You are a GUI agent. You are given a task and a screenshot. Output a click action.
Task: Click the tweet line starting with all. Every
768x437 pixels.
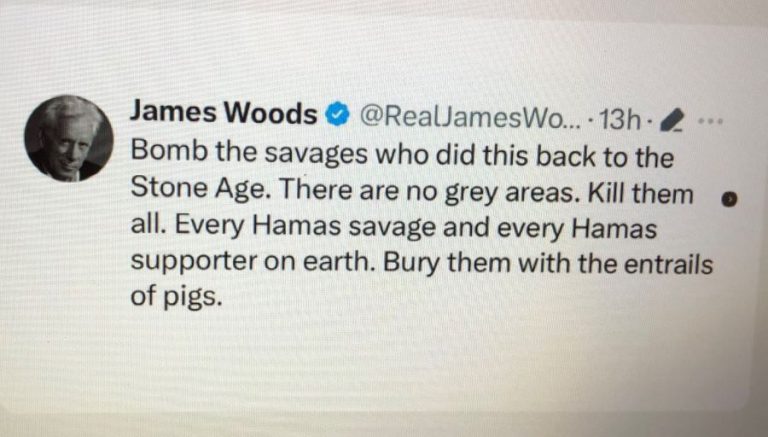pos(393,227)
